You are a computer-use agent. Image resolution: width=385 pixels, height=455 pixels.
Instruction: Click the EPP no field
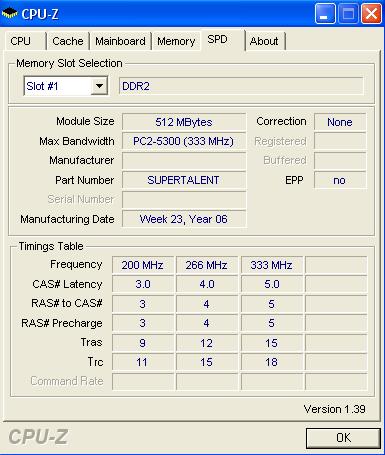point(340,180)
